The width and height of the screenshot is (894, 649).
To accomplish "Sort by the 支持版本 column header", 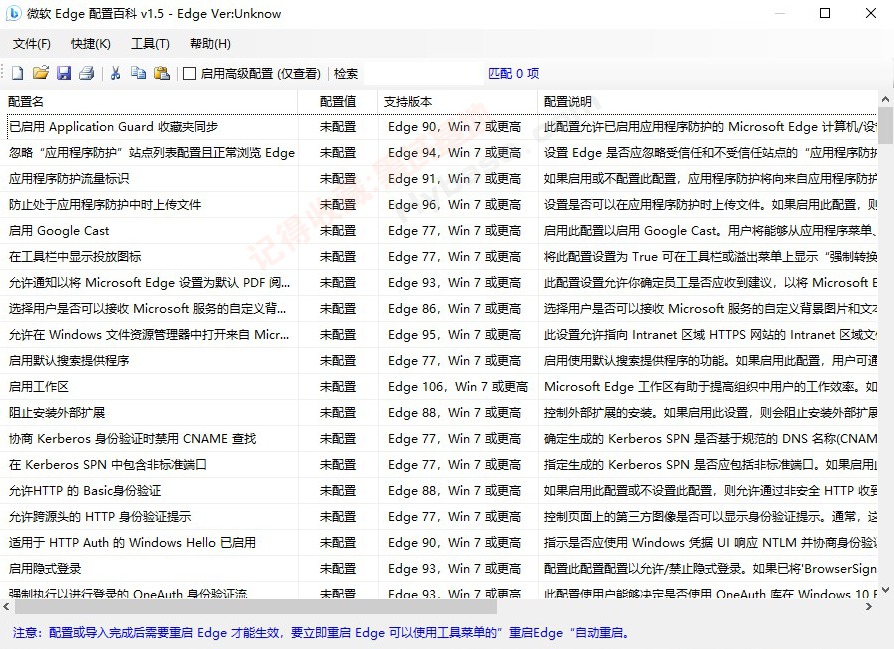I will pos(457,102).
